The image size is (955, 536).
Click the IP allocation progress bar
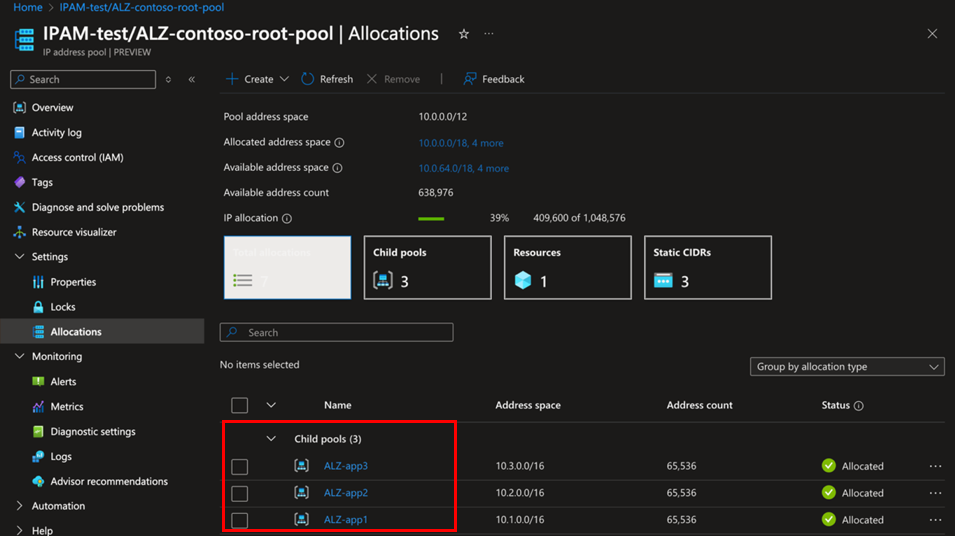pos(431,218)
